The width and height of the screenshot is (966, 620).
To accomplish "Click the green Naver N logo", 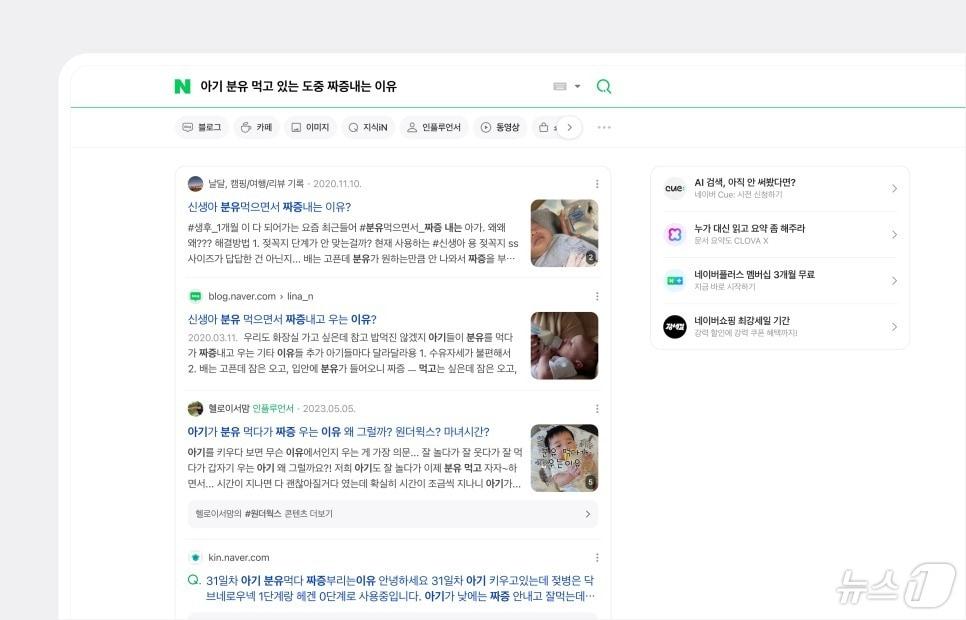I will point(182,87).
